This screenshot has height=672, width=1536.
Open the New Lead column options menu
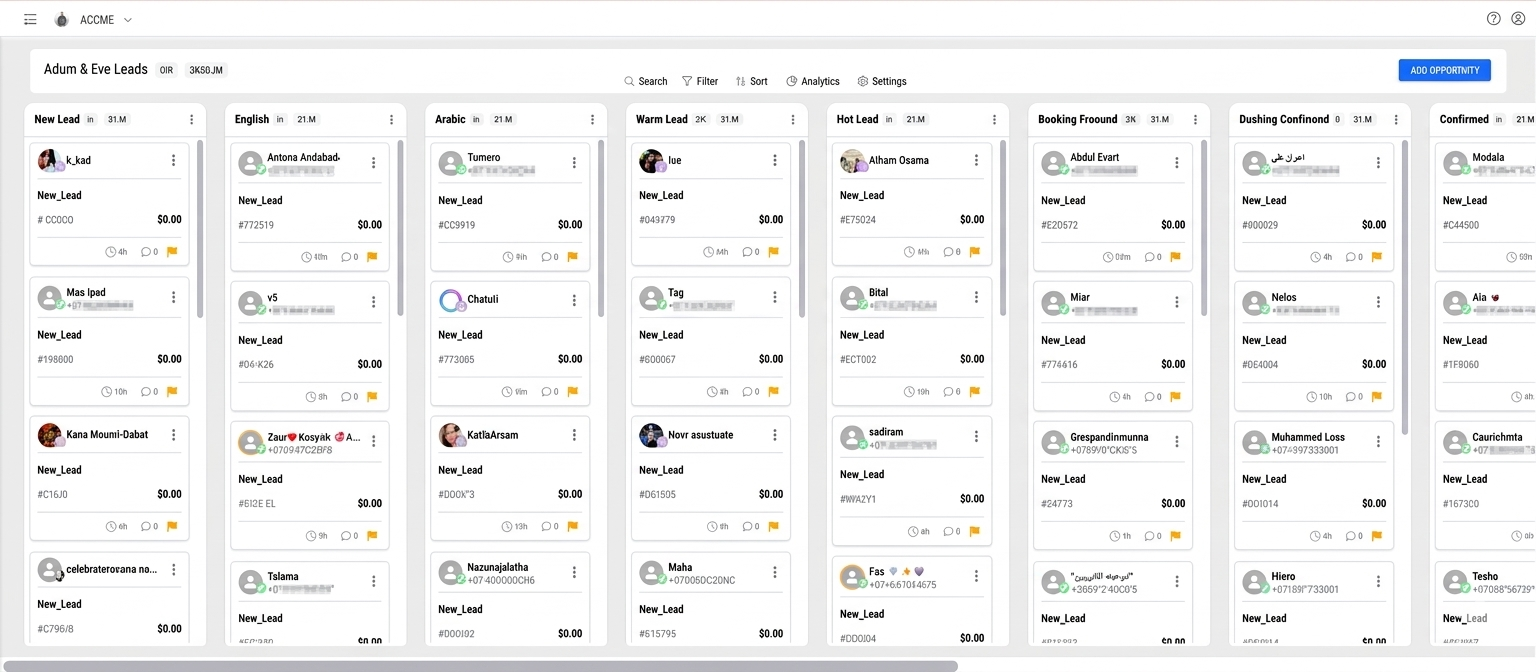click(192, 119)
